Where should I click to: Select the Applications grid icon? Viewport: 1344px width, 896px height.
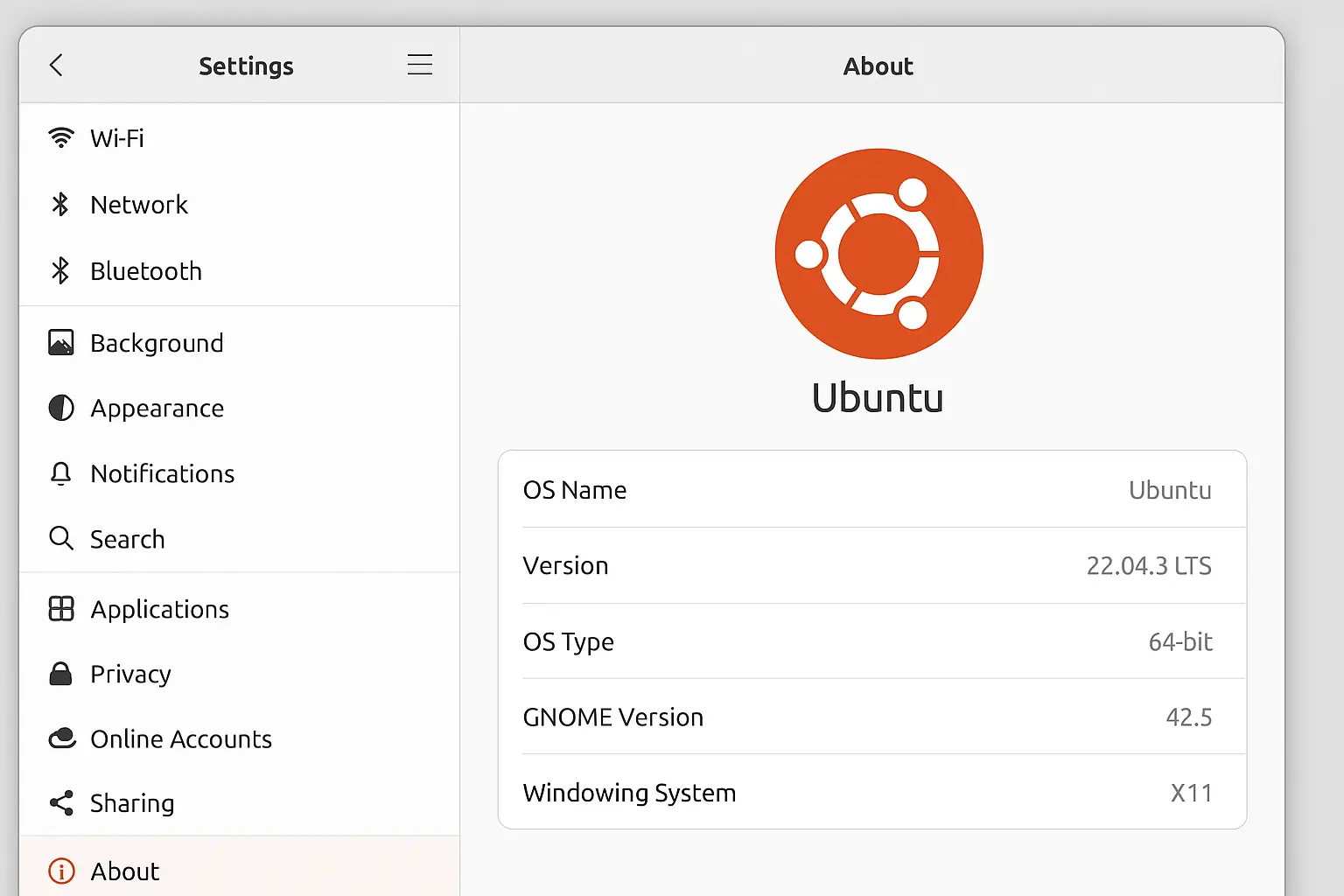(x=59, y=609)
